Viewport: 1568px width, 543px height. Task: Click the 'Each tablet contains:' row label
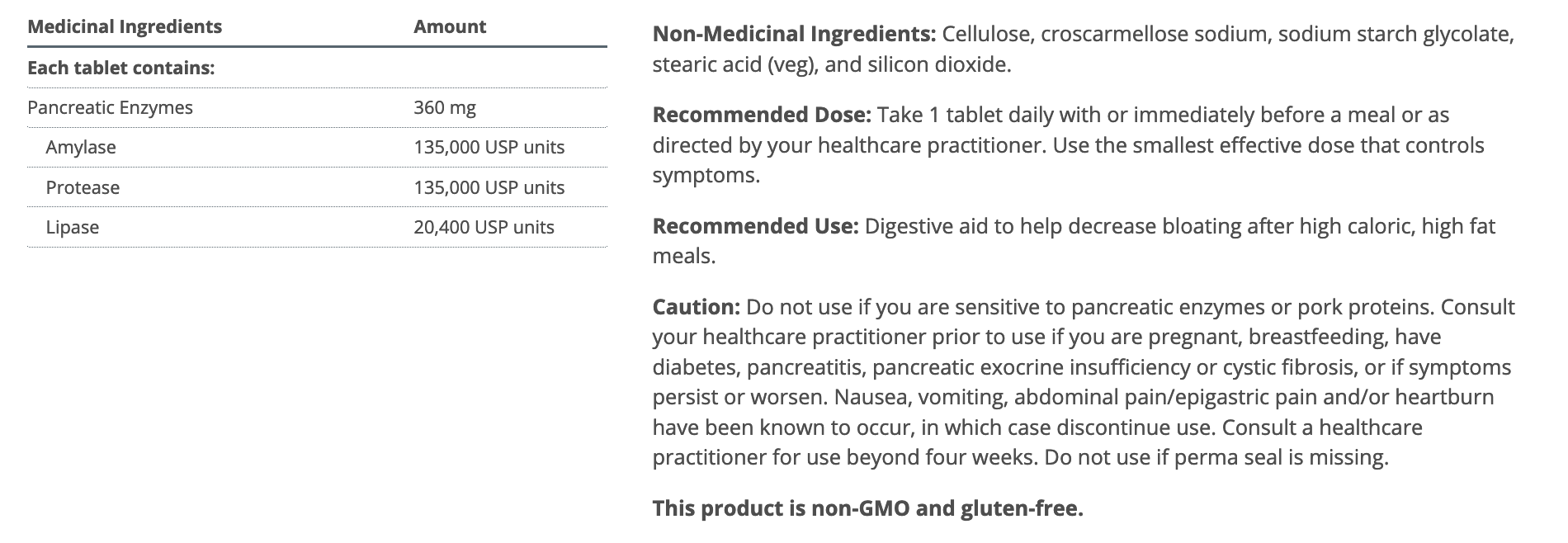pos(120,68)
